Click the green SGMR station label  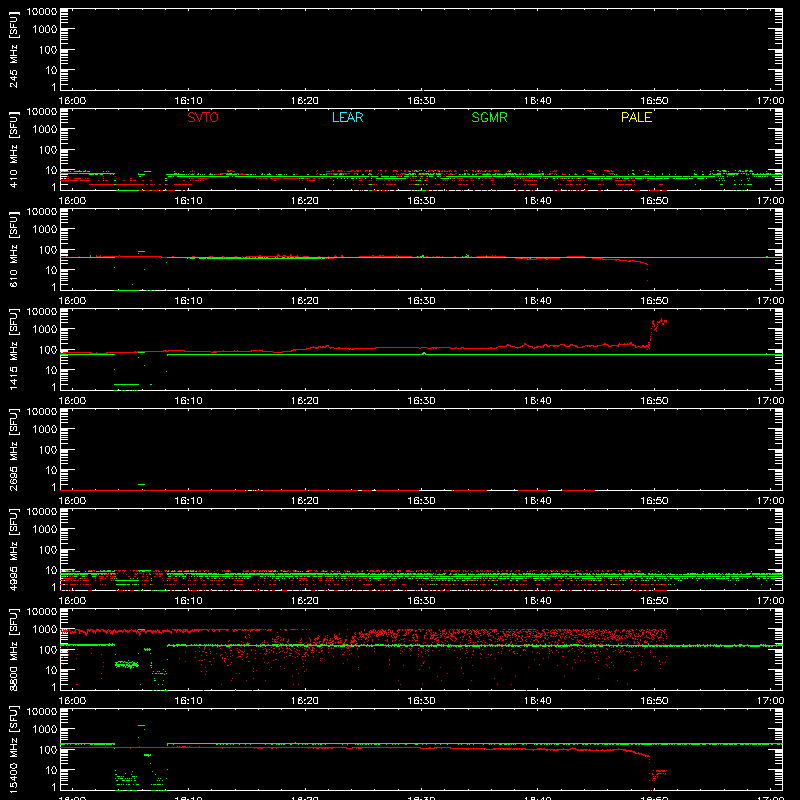coord(489,117)
